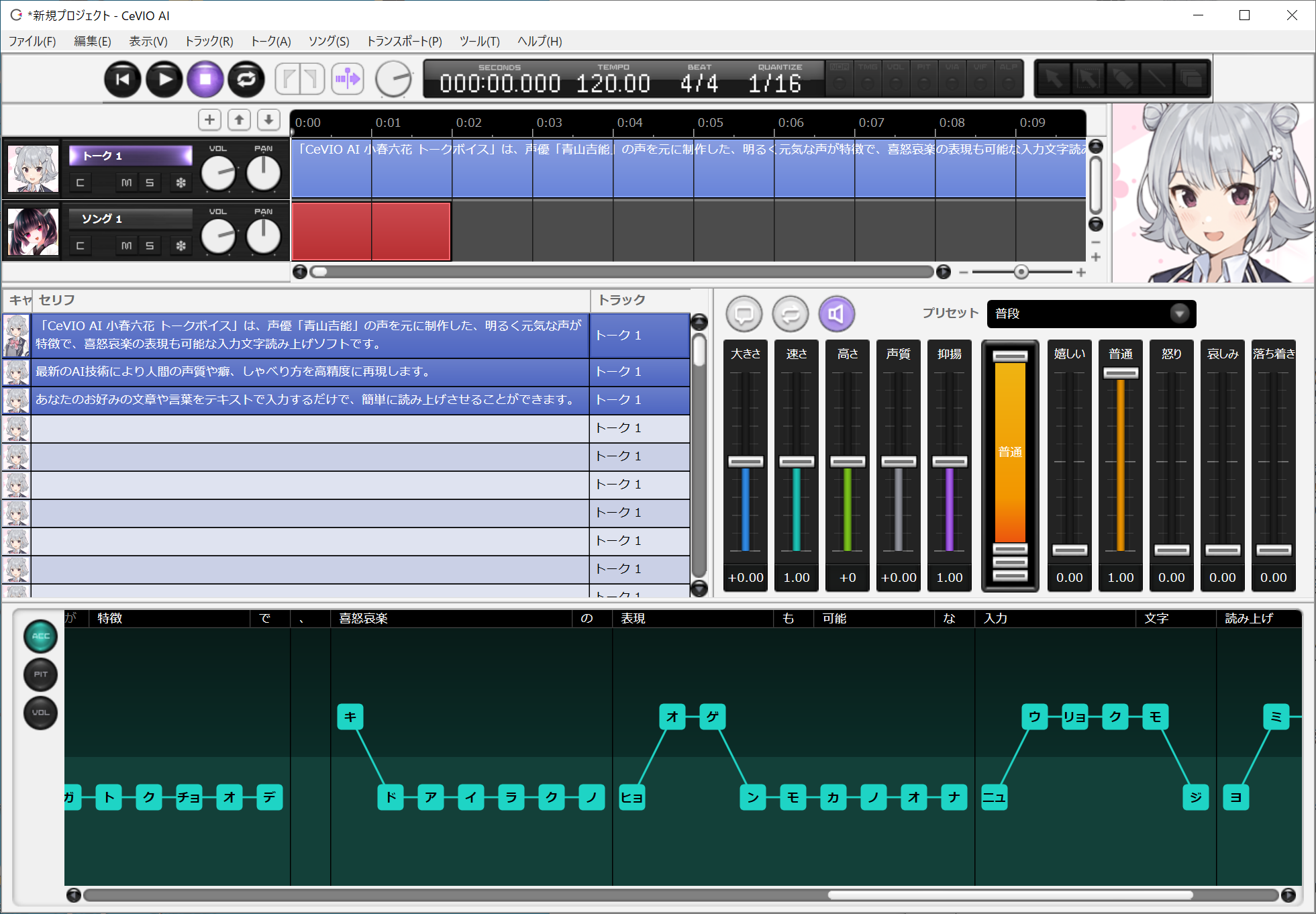
Task: Click the purple stop button
Action: [x=205, y=80]
